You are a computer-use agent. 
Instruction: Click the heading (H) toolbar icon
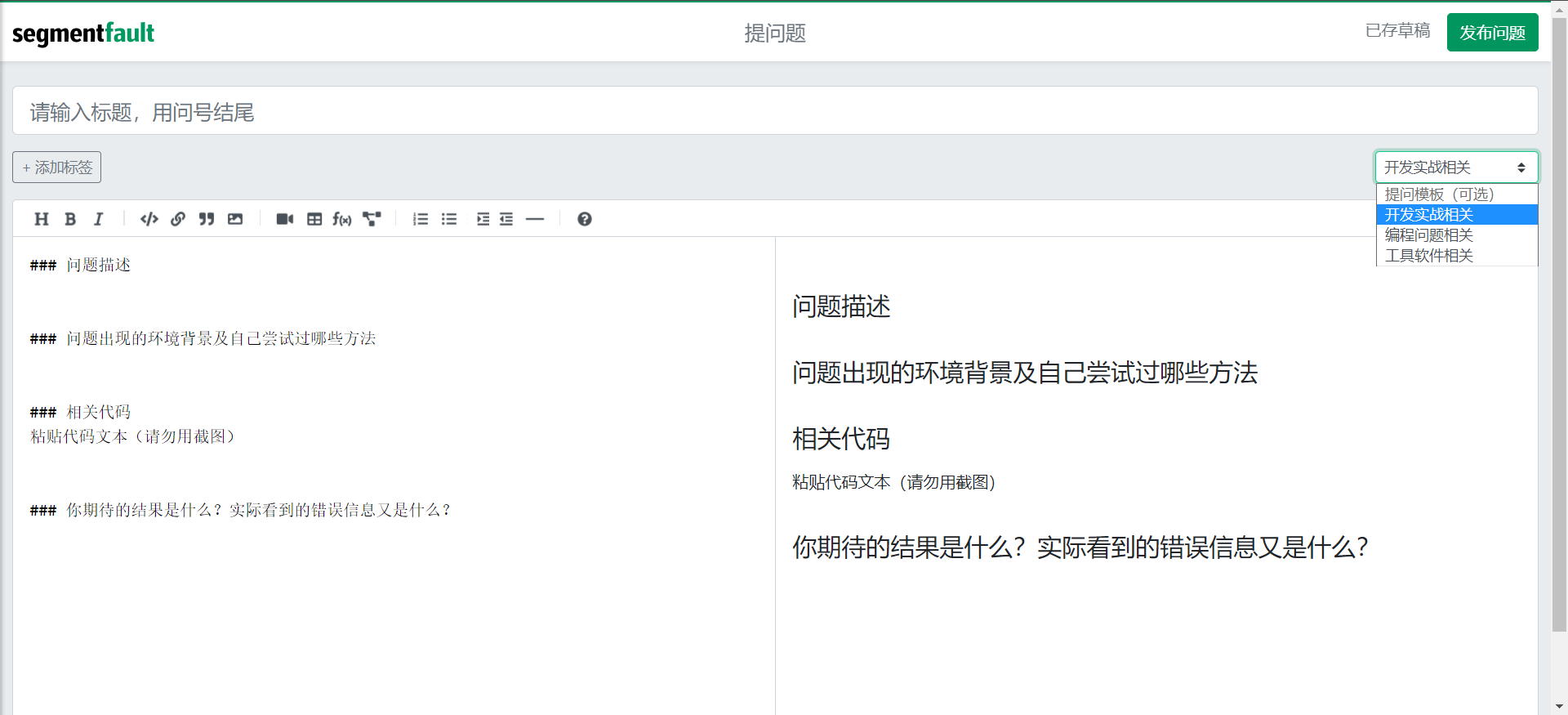[42, 219]
